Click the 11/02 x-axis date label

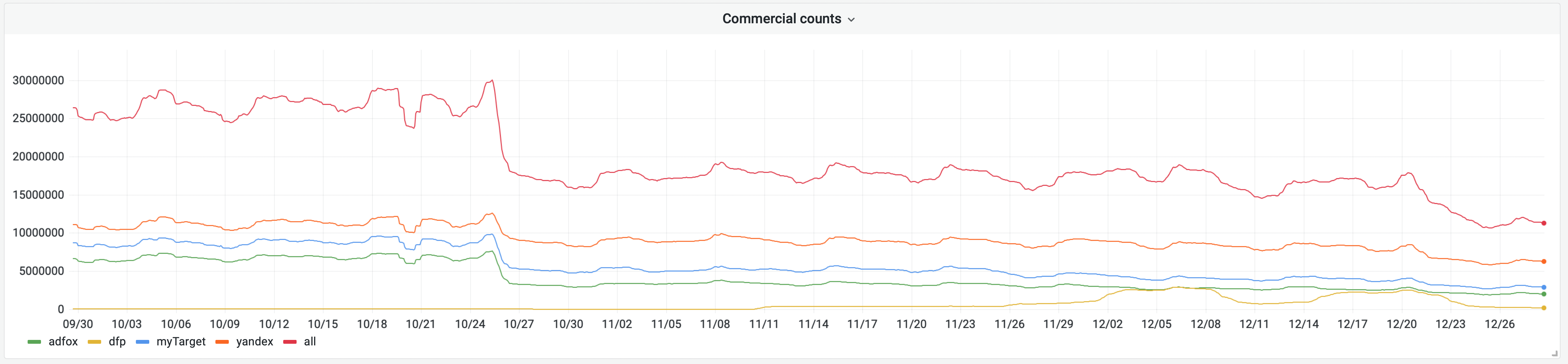617,324
